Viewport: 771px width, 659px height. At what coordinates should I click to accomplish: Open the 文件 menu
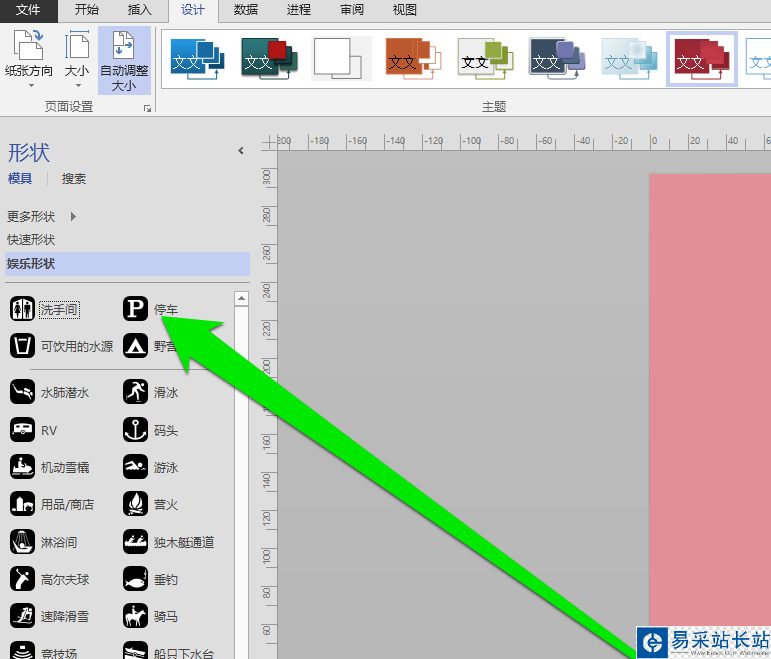tap(28, 10)
